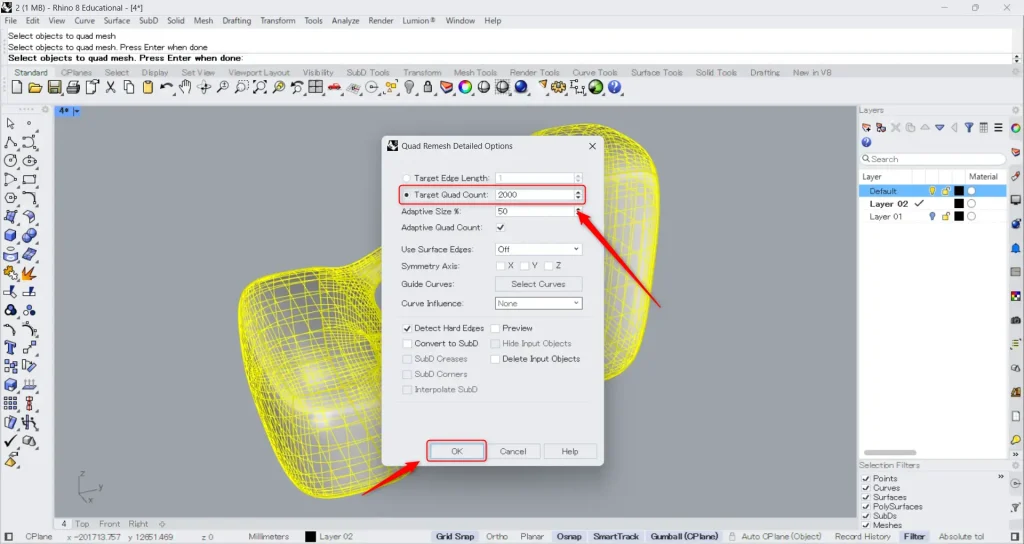Open options with the gear icon in toolbar
The width and height of the screenshot is (1024, 544).
(x=558, y=87)
